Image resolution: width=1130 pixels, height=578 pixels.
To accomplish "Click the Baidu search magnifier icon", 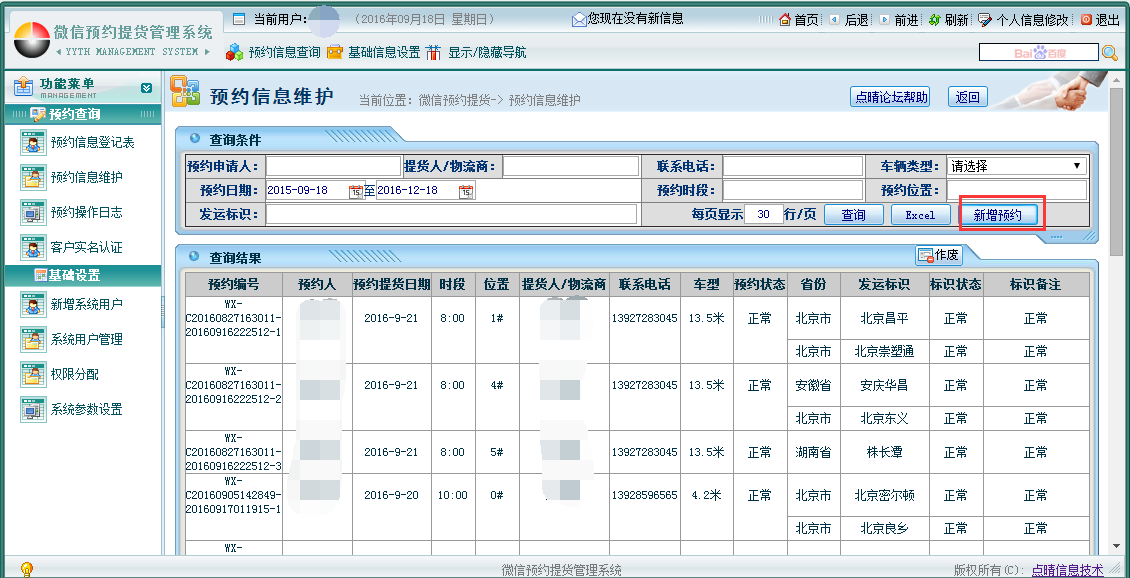I will (x=1109, y=53).
